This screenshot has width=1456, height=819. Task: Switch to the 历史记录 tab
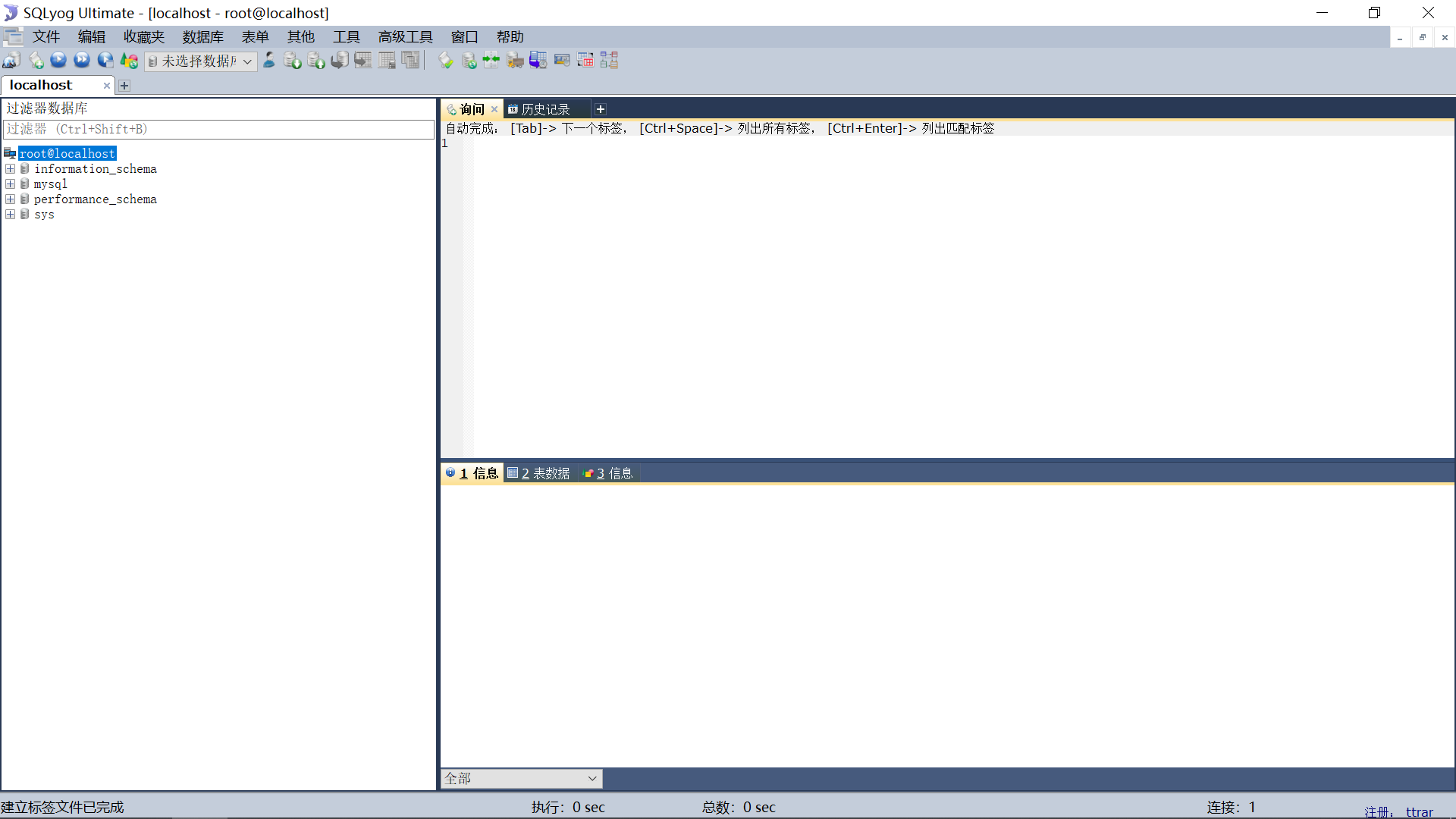click(x=544, y=109)
